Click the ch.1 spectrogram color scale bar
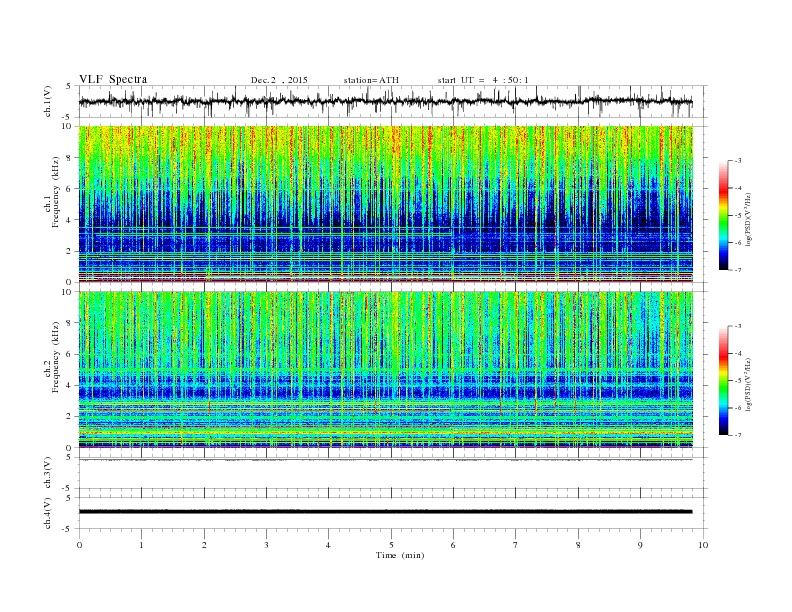The width and height of the screenshot is (792, 612). pos(723,215)
